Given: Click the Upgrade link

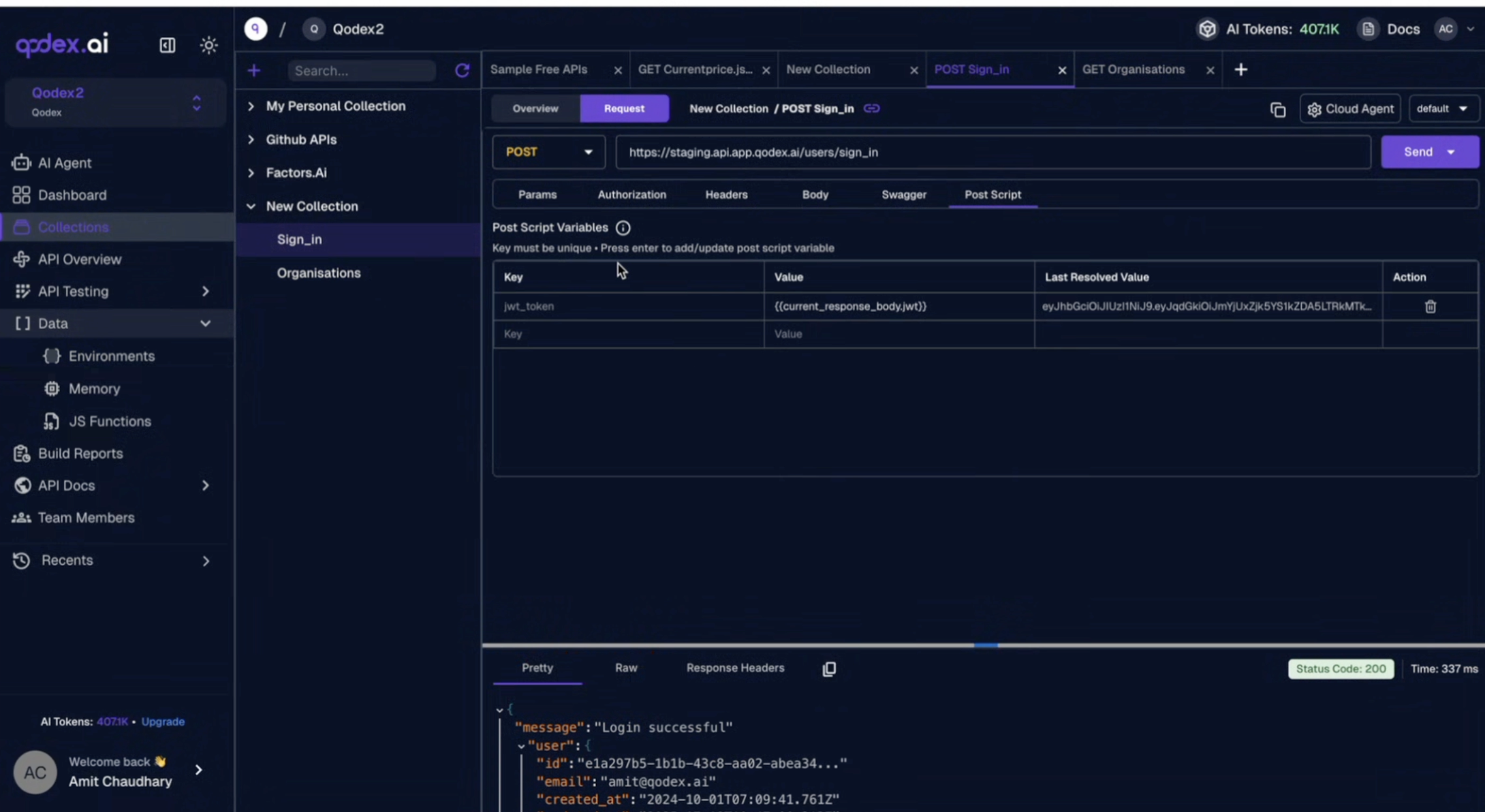Looking at the screenshot, I should pos(163,721).
